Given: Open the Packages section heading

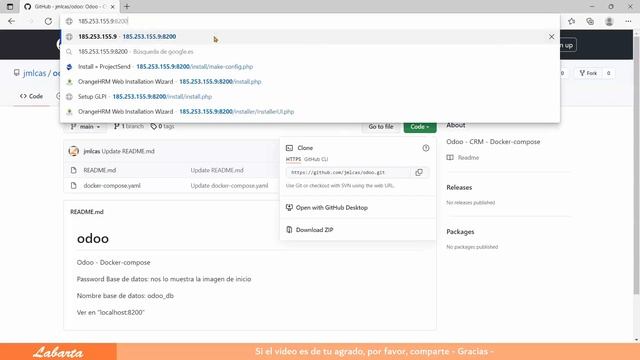Looking at the screenshot, I should click(x=460, y=232).
